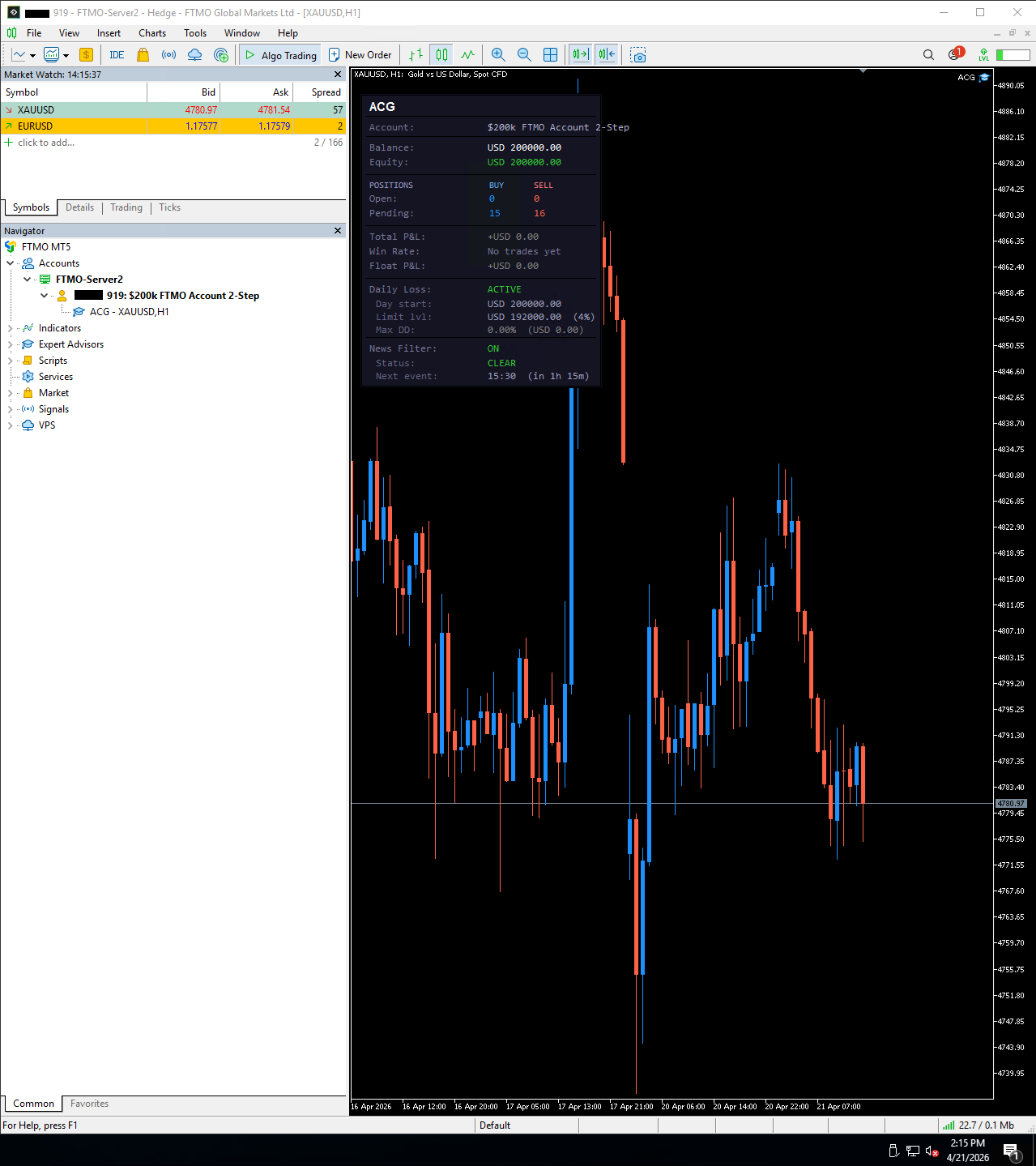
Task: Expand the Scripts tree node
Action: click(x=10, y=361)
